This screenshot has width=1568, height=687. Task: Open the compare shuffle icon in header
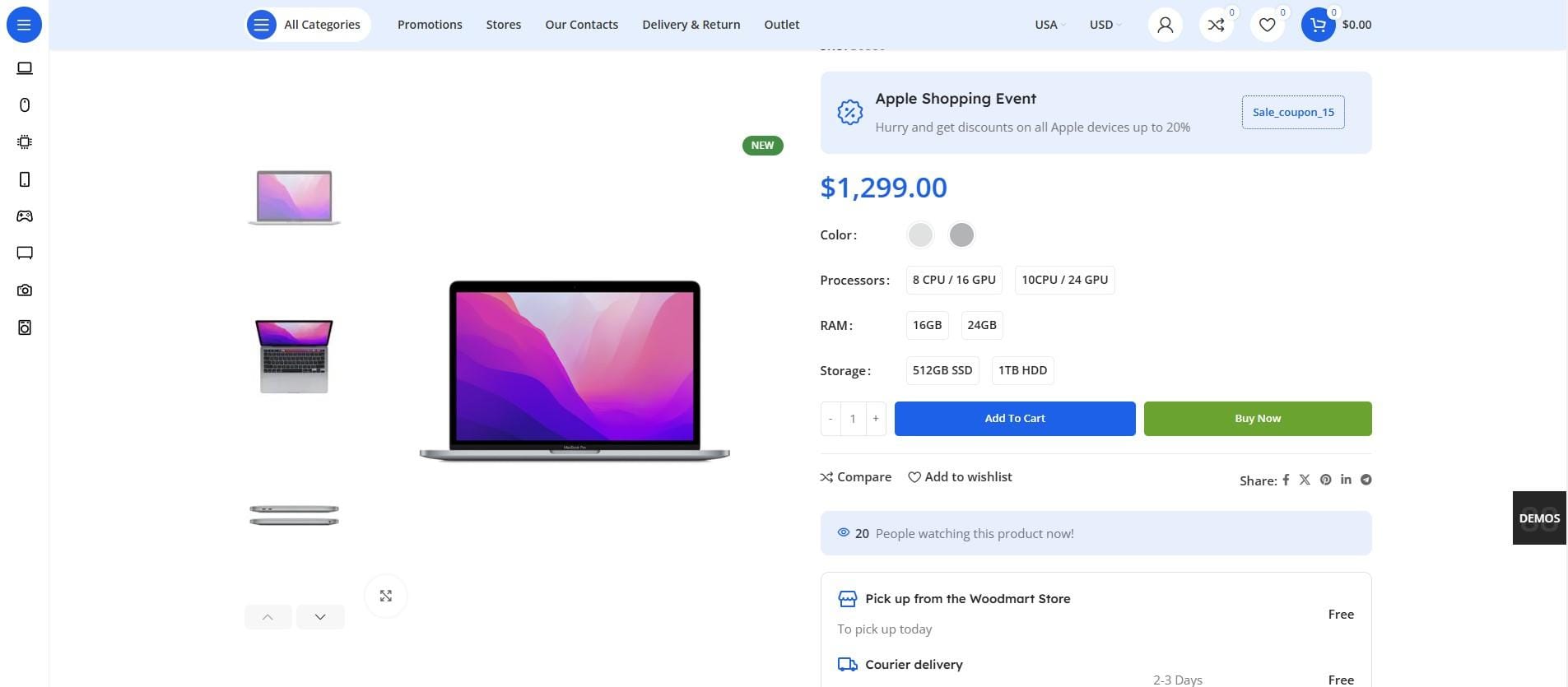point(1216,25)
